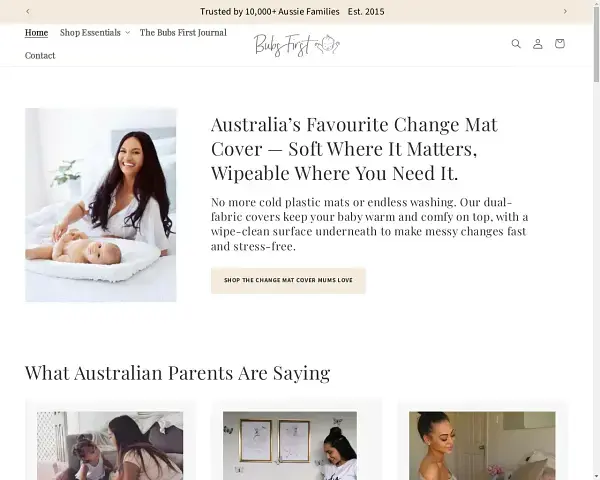Open the account login icon

tap(538, 44)
